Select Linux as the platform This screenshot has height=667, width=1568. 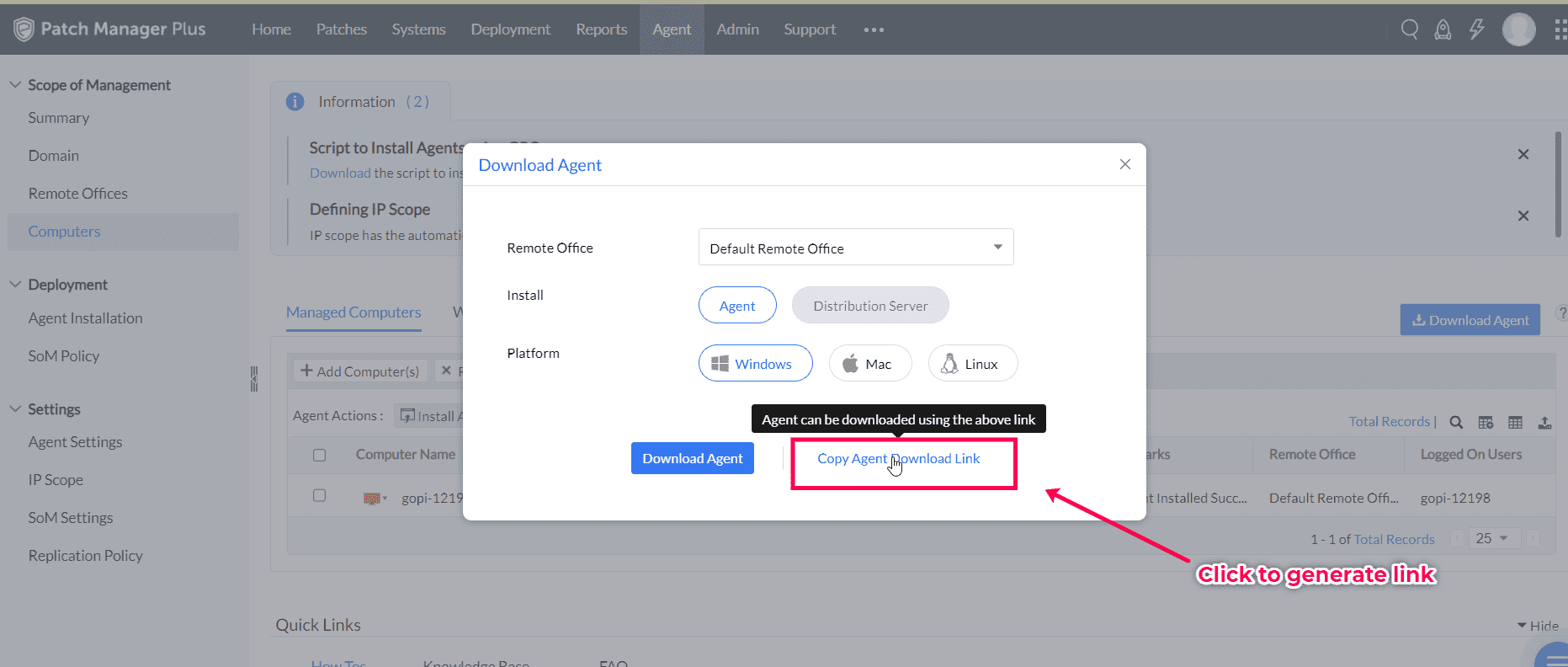pyautogui.click(x=973, y=364)
